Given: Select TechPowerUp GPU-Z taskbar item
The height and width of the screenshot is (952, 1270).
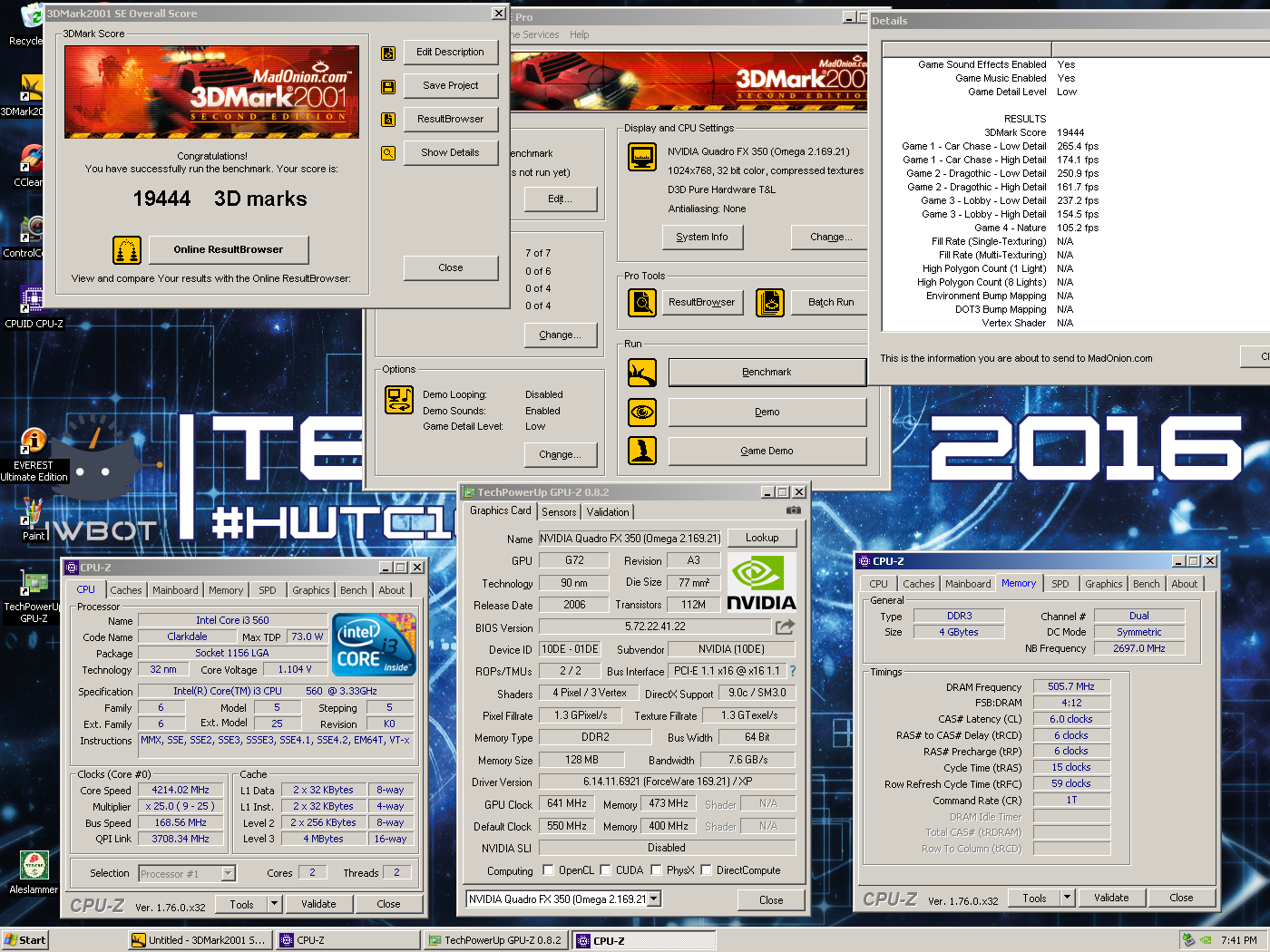Looking at the screenshot, I should tap(495, 940).
